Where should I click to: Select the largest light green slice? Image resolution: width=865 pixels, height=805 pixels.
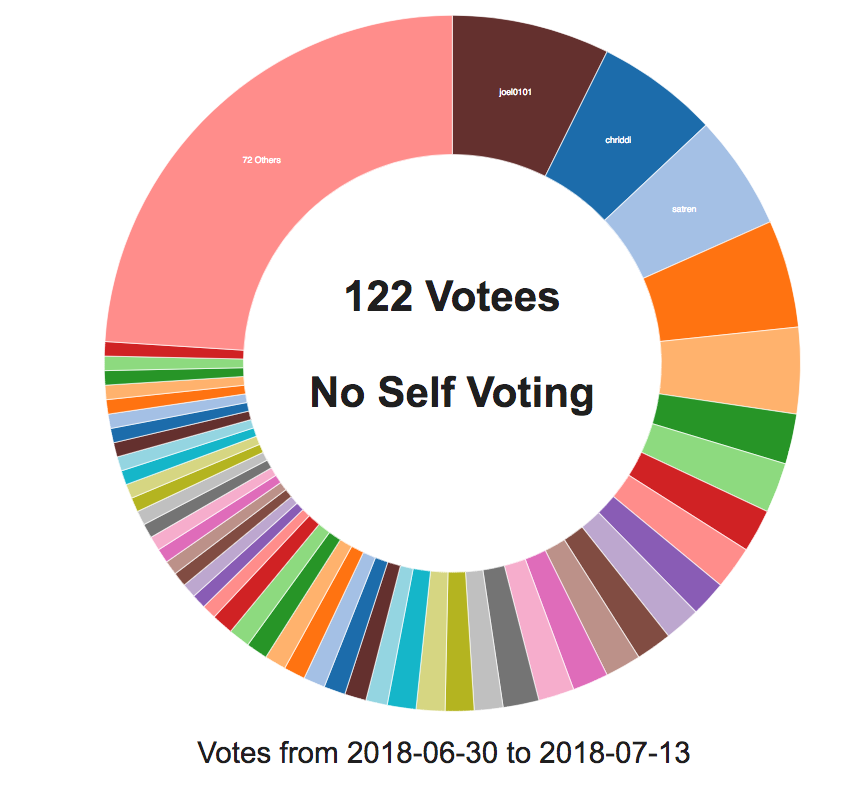coord(714,462)
